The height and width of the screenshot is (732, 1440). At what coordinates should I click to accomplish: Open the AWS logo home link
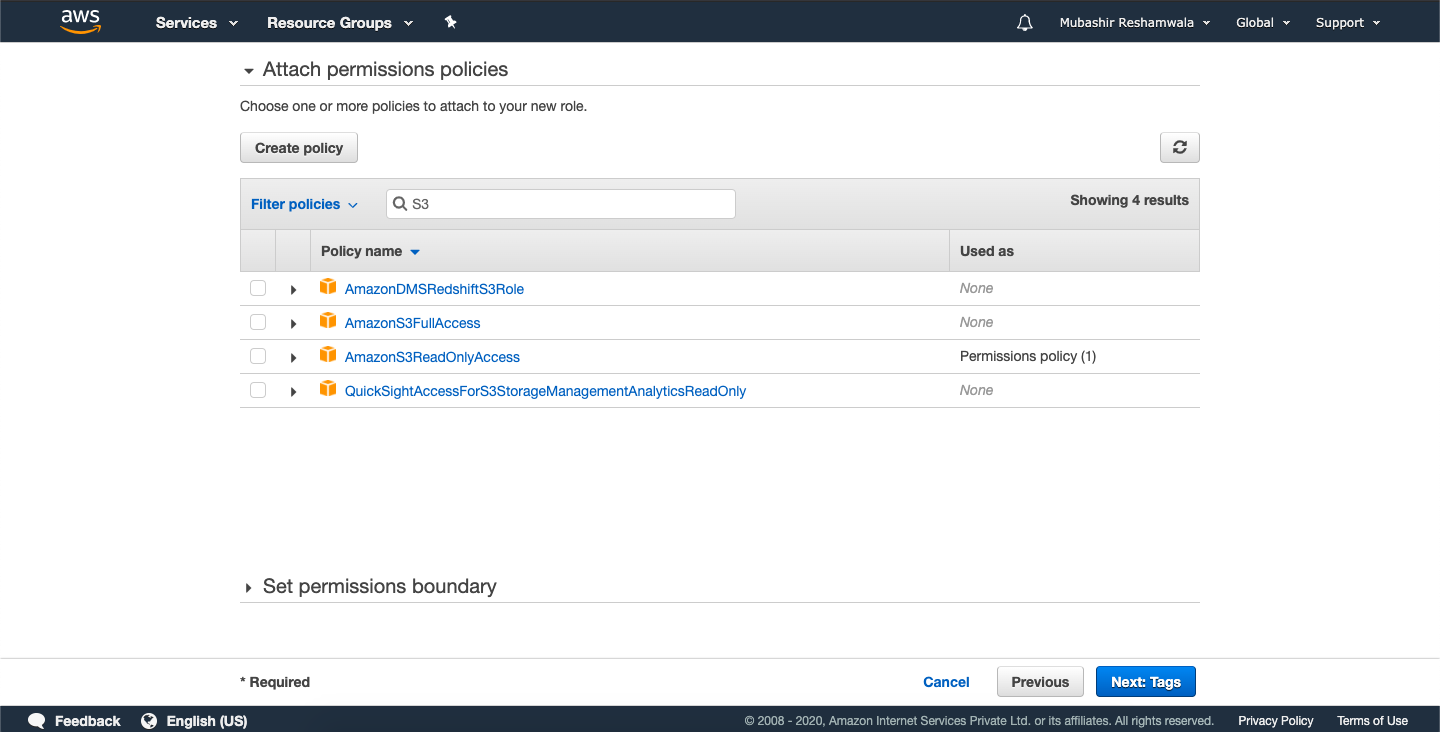tap(80, 21)
